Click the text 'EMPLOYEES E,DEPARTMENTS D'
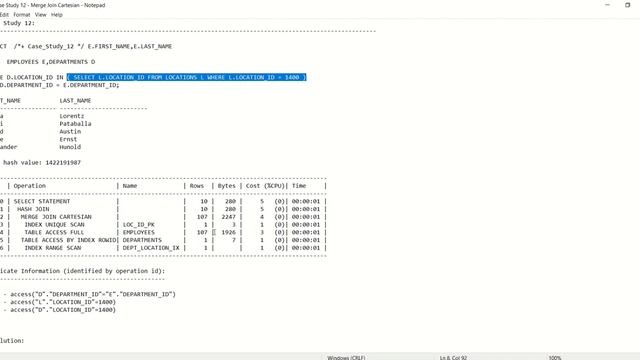Viewport: 640px width, 360px height. pyautogui.click(x=51, y=62)
